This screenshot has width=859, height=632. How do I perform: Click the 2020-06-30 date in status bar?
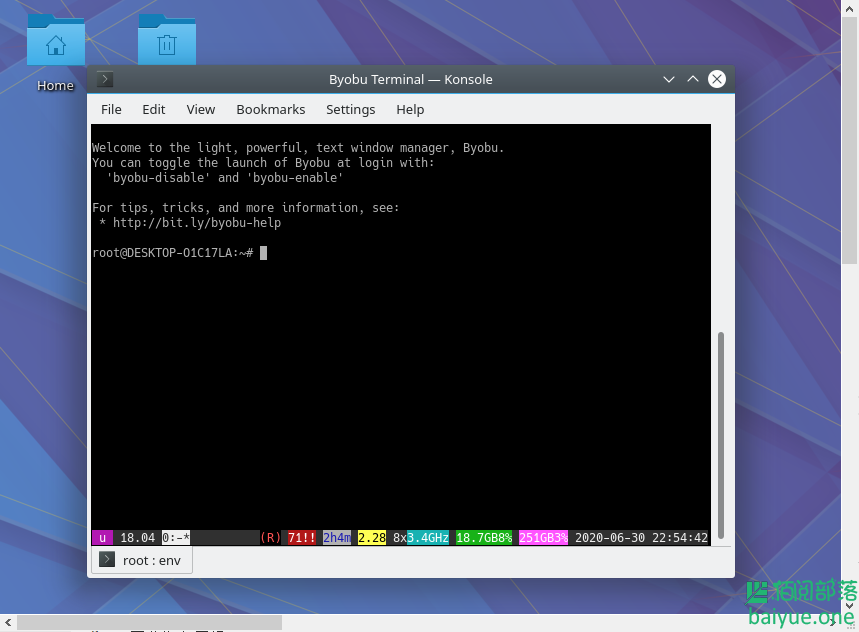[x=610, y=538]
